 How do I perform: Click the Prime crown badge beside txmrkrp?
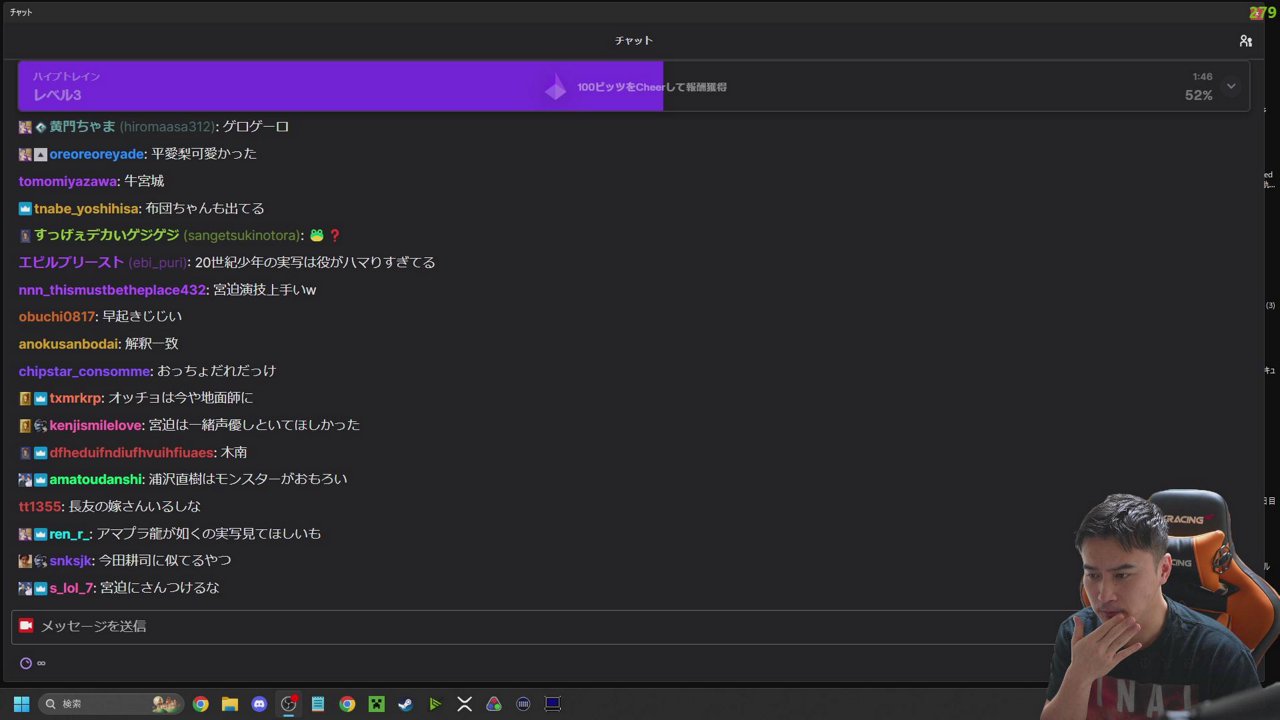pyautogui.click(x=41, y=398)
